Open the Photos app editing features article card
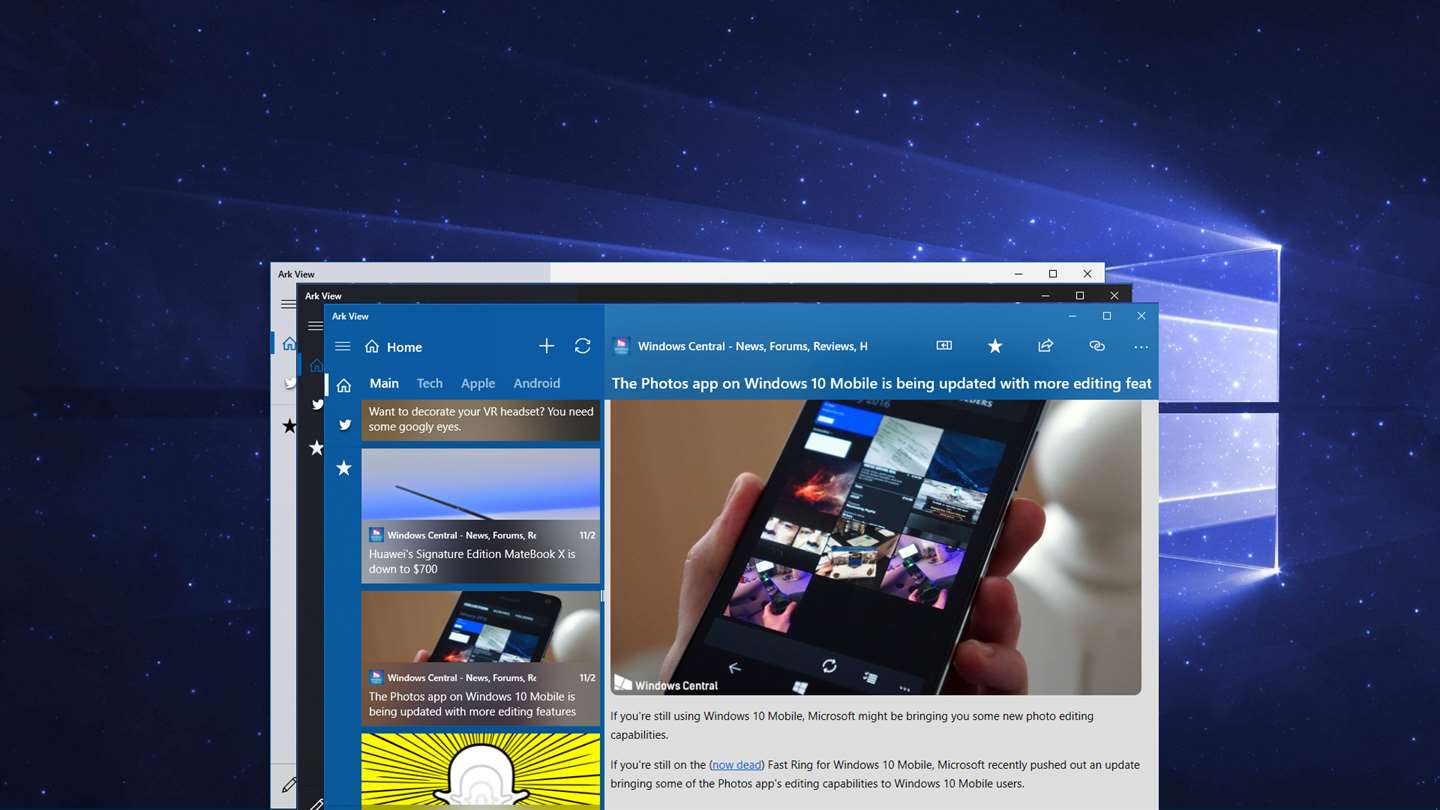The height and width of the screenshot is (810, 1440). click(481, 658)
